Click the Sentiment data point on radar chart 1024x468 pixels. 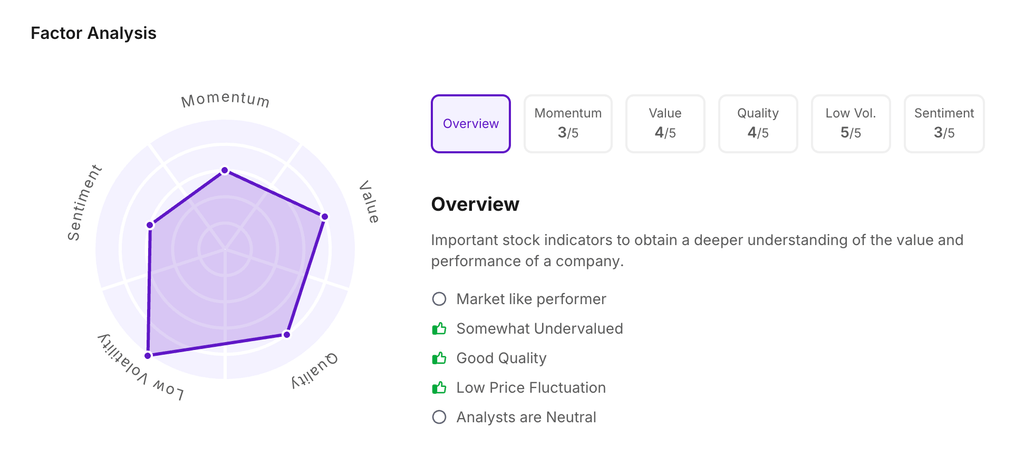[x=150, y=225]
